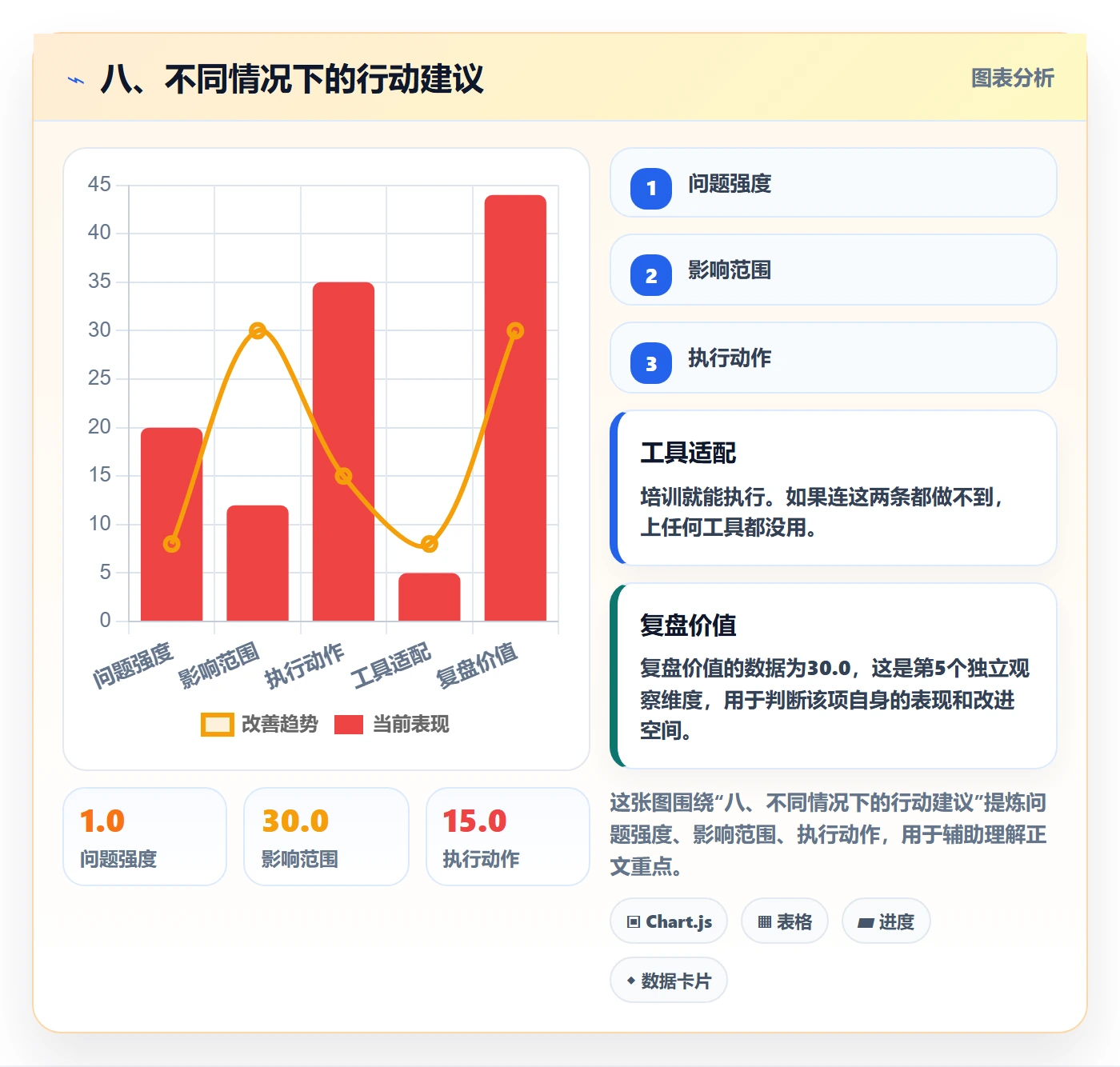
Task: Click the 复盘价值 card heading
Action: [688, 625]
